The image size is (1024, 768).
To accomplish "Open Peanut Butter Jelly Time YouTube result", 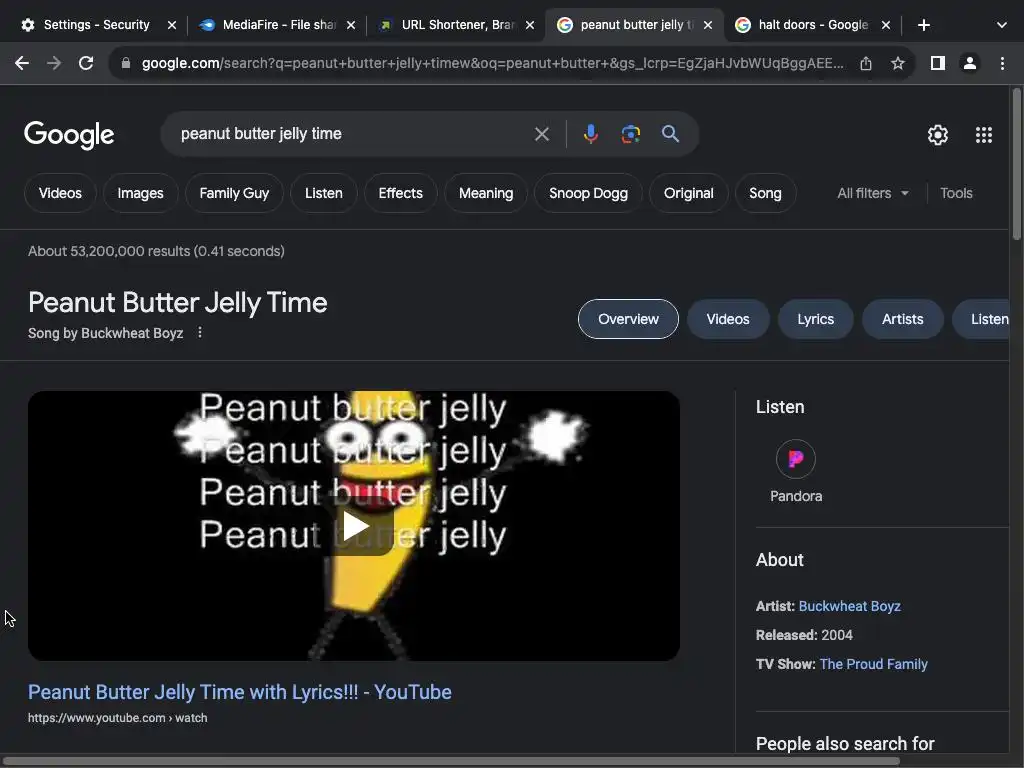I will (240, 692).
